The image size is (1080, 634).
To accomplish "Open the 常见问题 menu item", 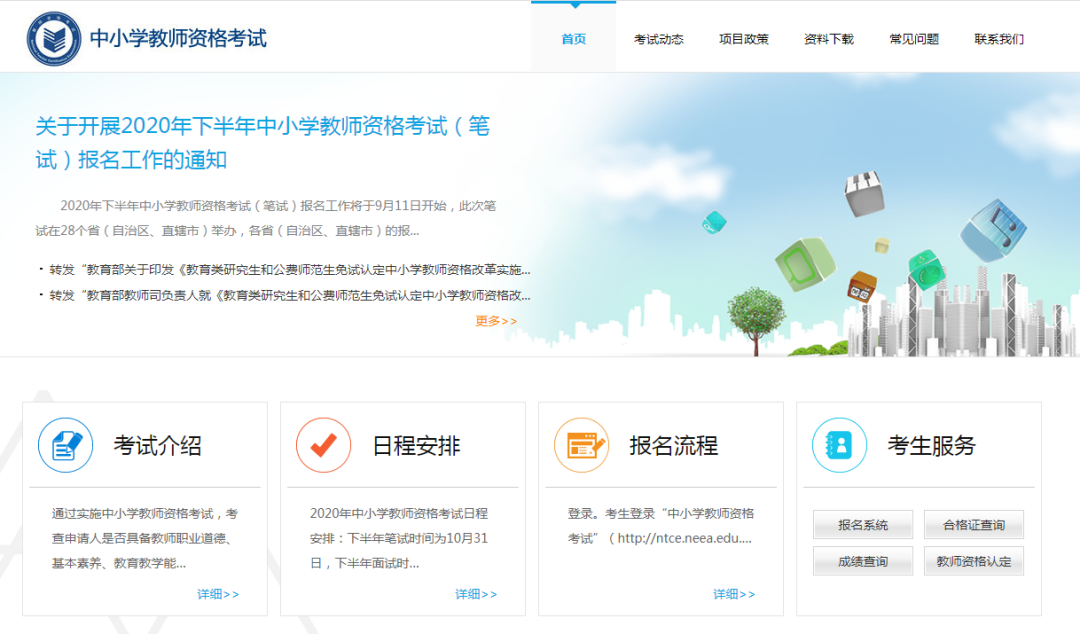I will click(914, 39).
